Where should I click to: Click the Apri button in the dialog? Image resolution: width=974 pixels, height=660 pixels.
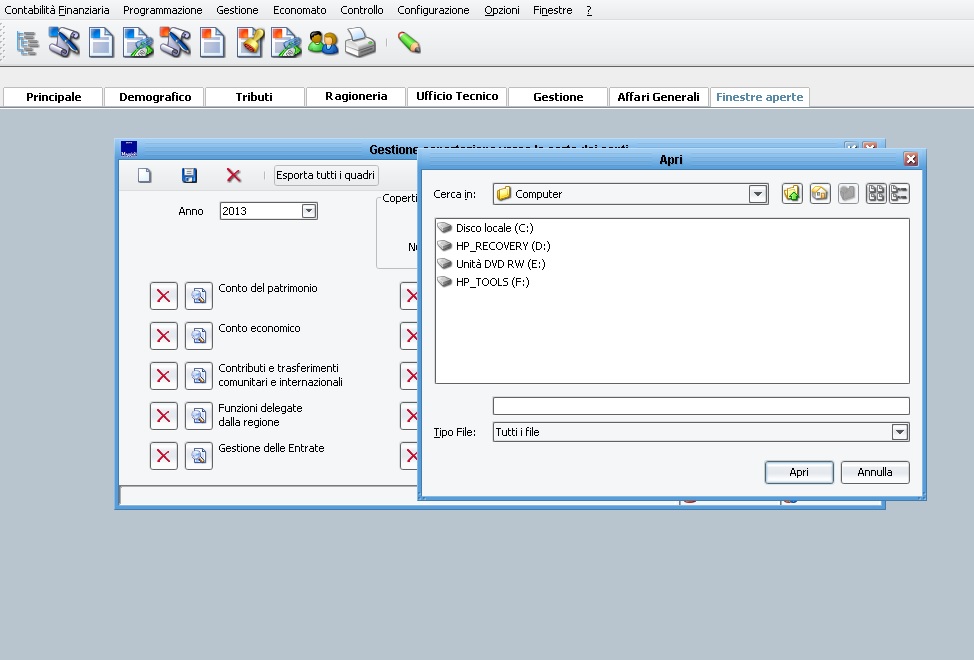(798, 472)
